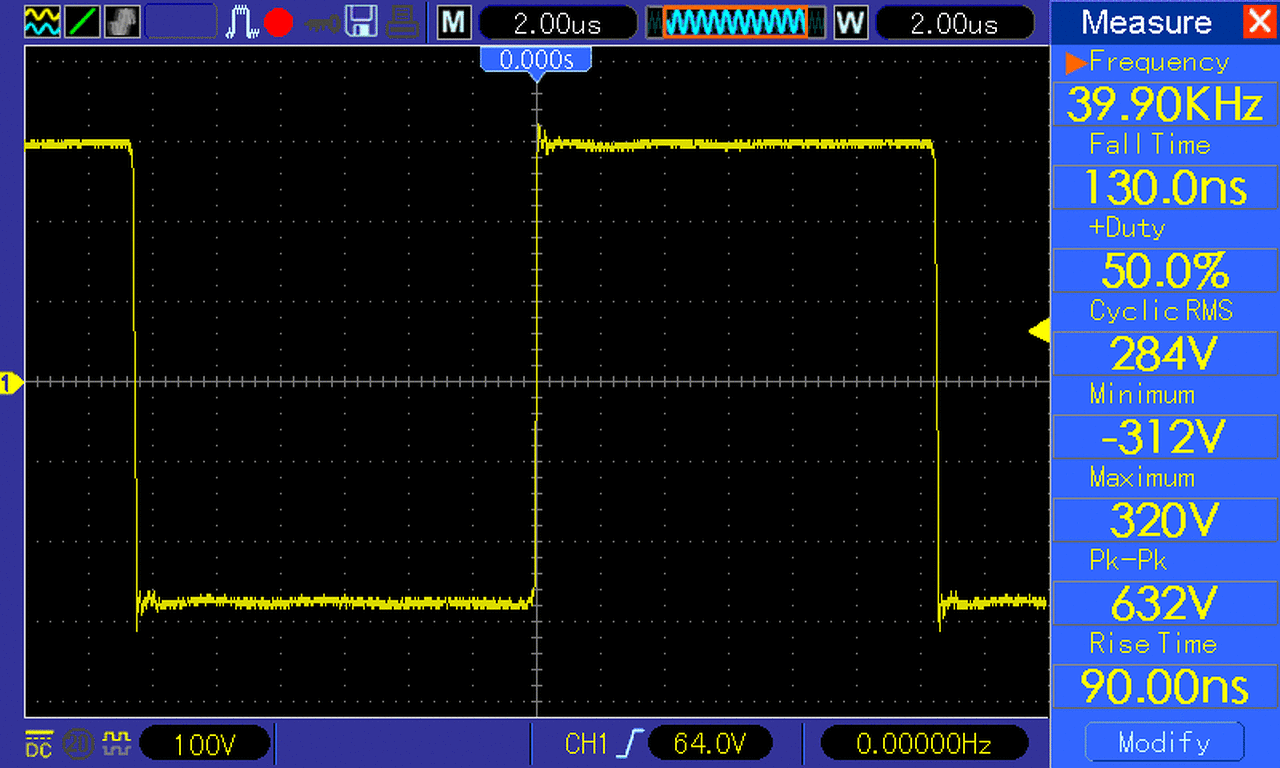The height and width of the screenshot is (768, 1280).
Task: Select the Minimum measurement label
Action: coord(1142,394)
